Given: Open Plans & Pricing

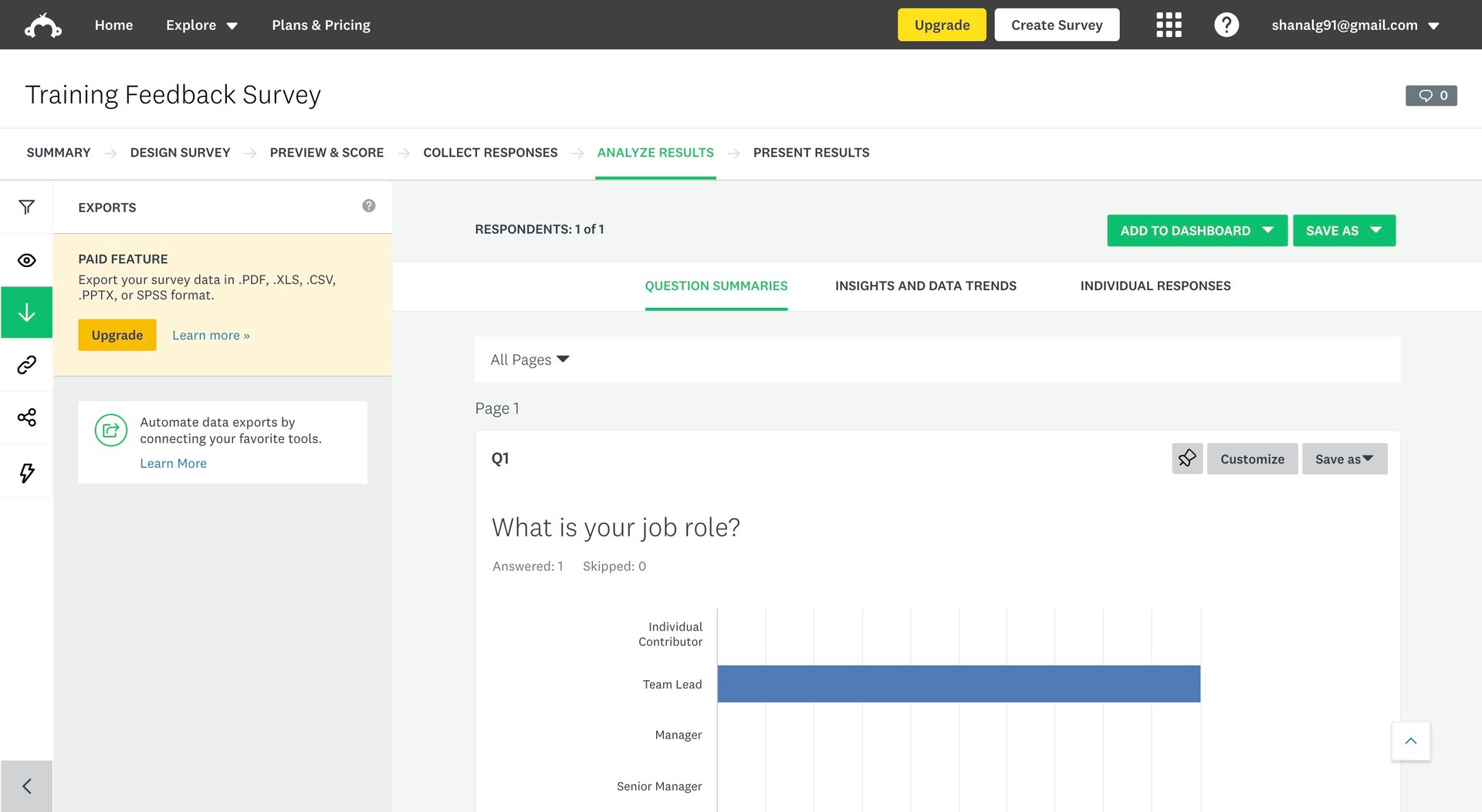Looking at the screenshot, I should coord(321,25).
